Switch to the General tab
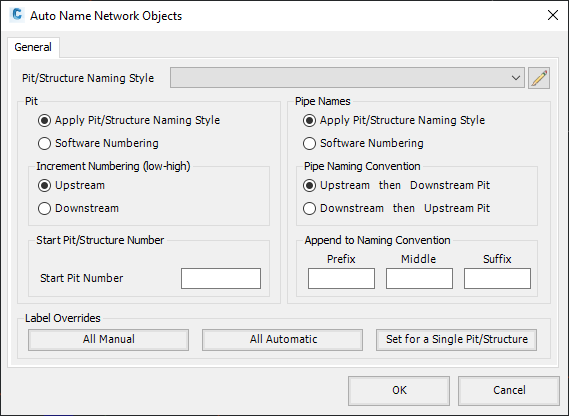Screen dimensions: 569x416 point(33,47)
